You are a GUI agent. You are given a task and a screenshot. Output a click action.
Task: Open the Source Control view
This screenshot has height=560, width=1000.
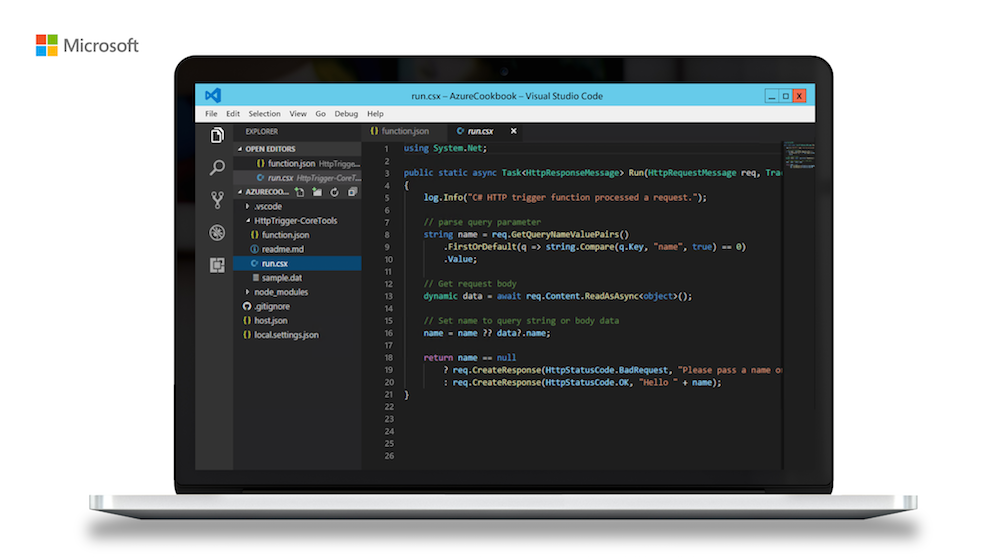[x=217, y=200]
